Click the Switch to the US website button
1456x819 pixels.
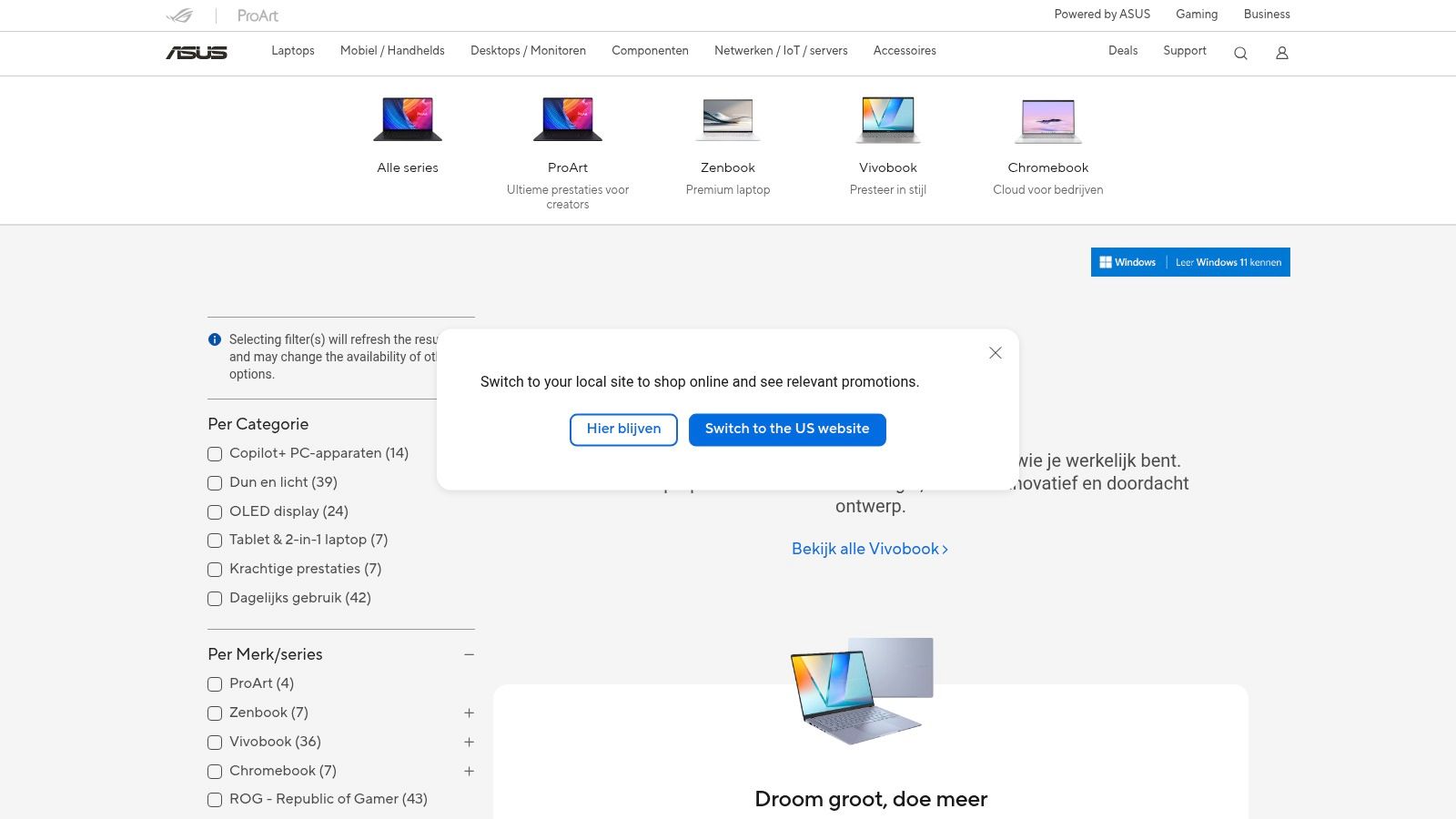pyautogui.click(x=787, y=429)
